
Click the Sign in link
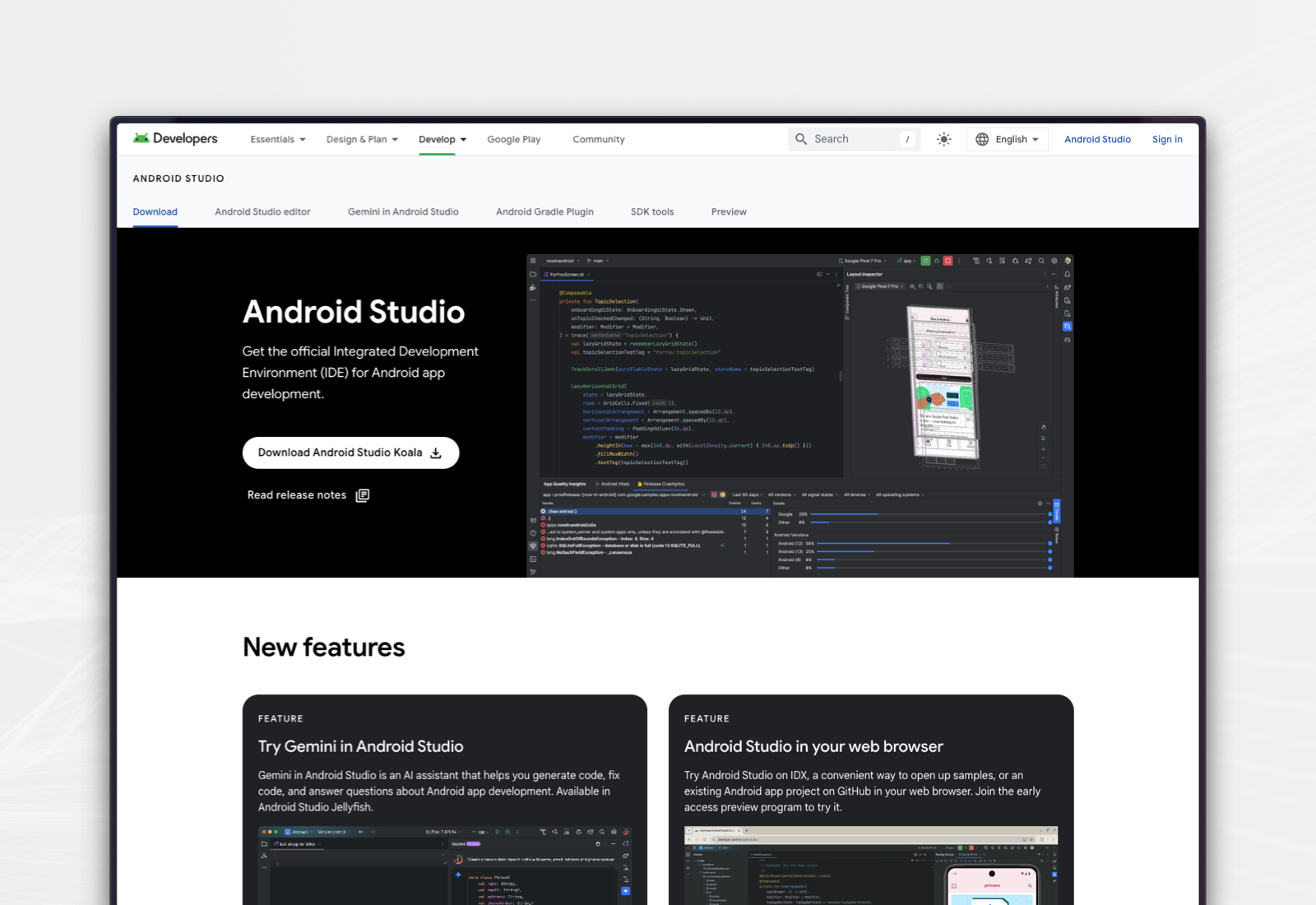1167,140
